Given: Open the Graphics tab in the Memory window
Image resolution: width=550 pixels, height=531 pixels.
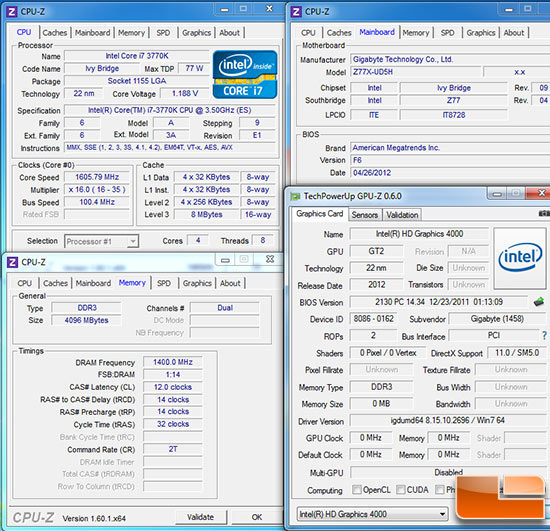Looking at the screenshot, I should [197, 283].
